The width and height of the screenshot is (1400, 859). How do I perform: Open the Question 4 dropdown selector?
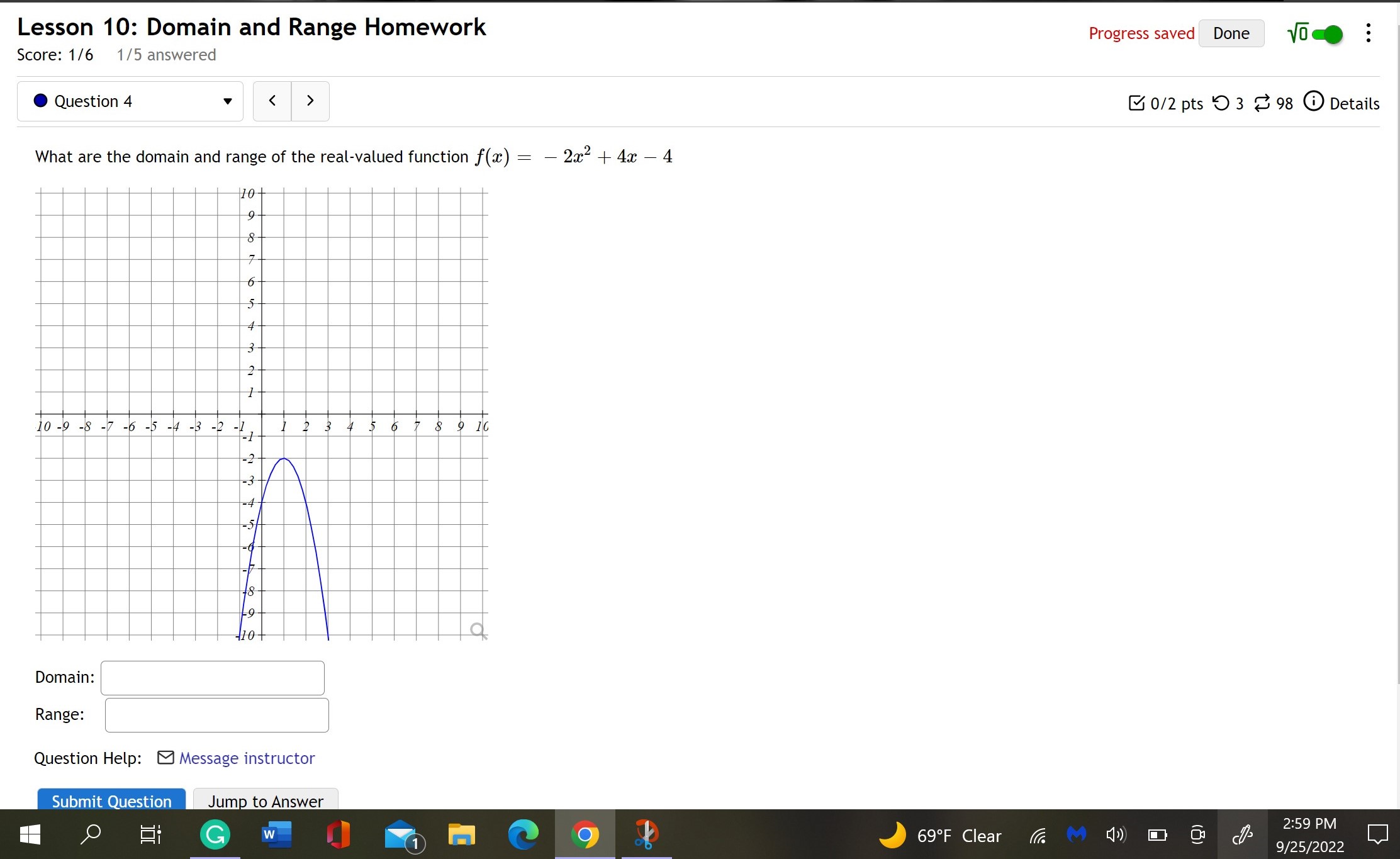click(x=130, y=101)
